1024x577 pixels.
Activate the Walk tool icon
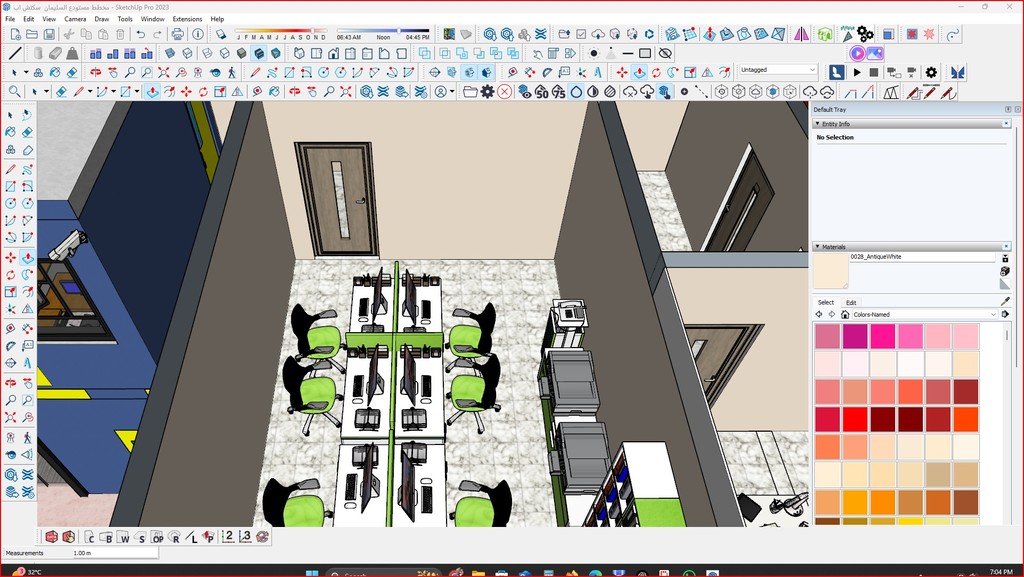pyautogui.click(x=232, y=72)
